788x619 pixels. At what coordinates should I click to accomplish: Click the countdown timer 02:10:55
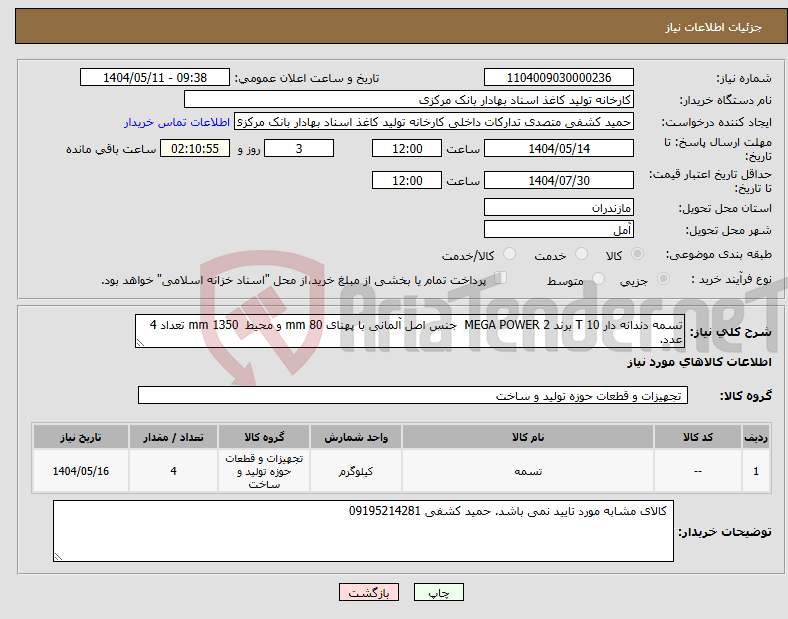[x=195, y=148]
